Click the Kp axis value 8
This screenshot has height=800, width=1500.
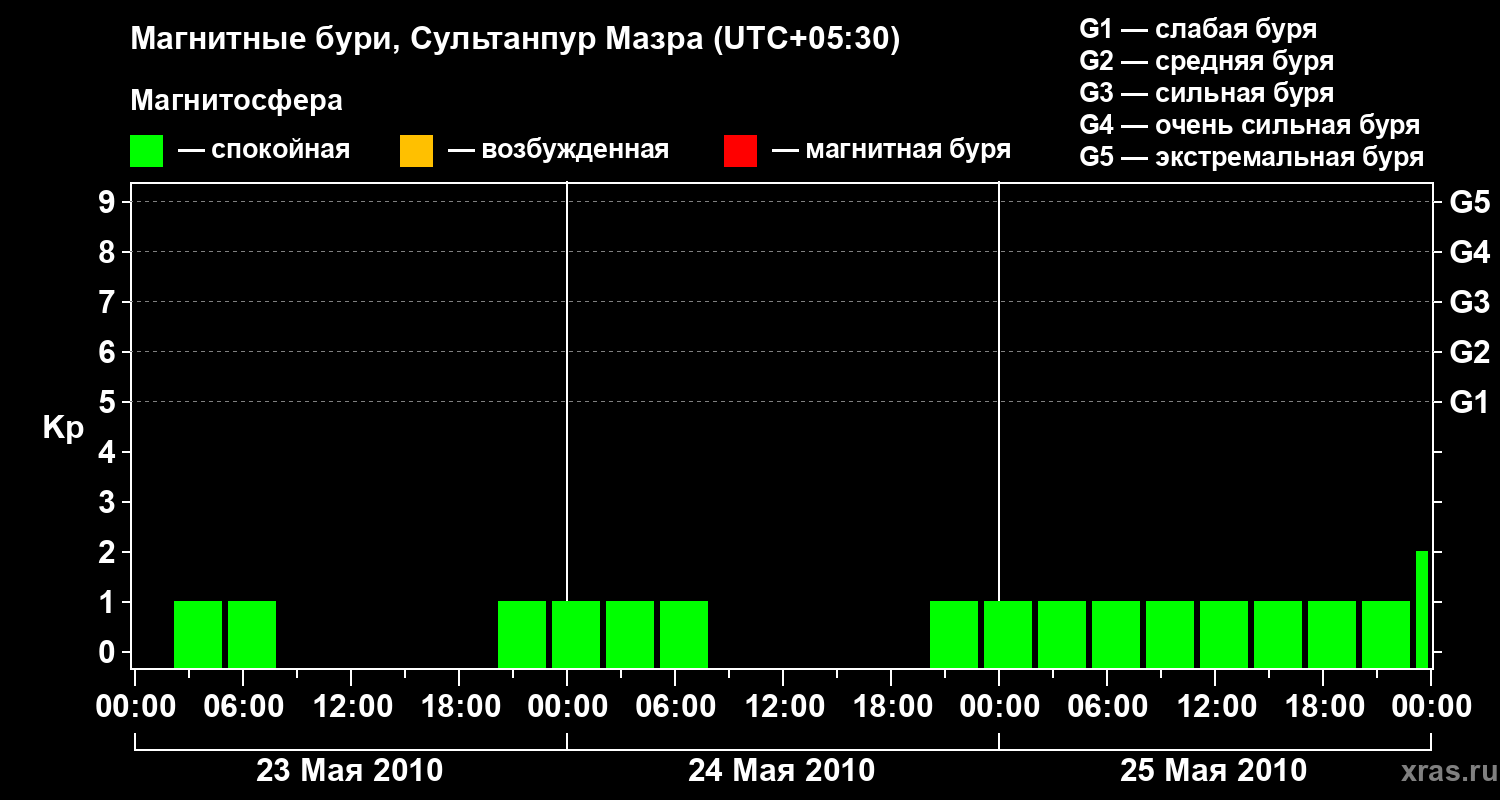pyautogui.click(x=109, y=252)
